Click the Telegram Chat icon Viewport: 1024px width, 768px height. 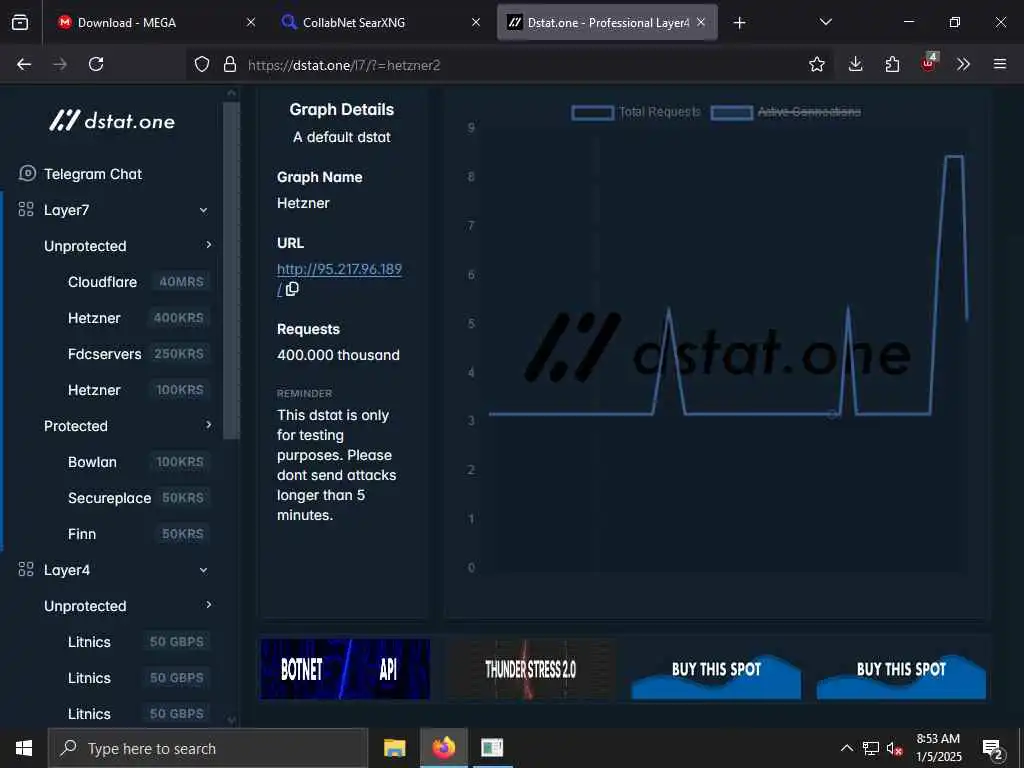tap(27, 173)
